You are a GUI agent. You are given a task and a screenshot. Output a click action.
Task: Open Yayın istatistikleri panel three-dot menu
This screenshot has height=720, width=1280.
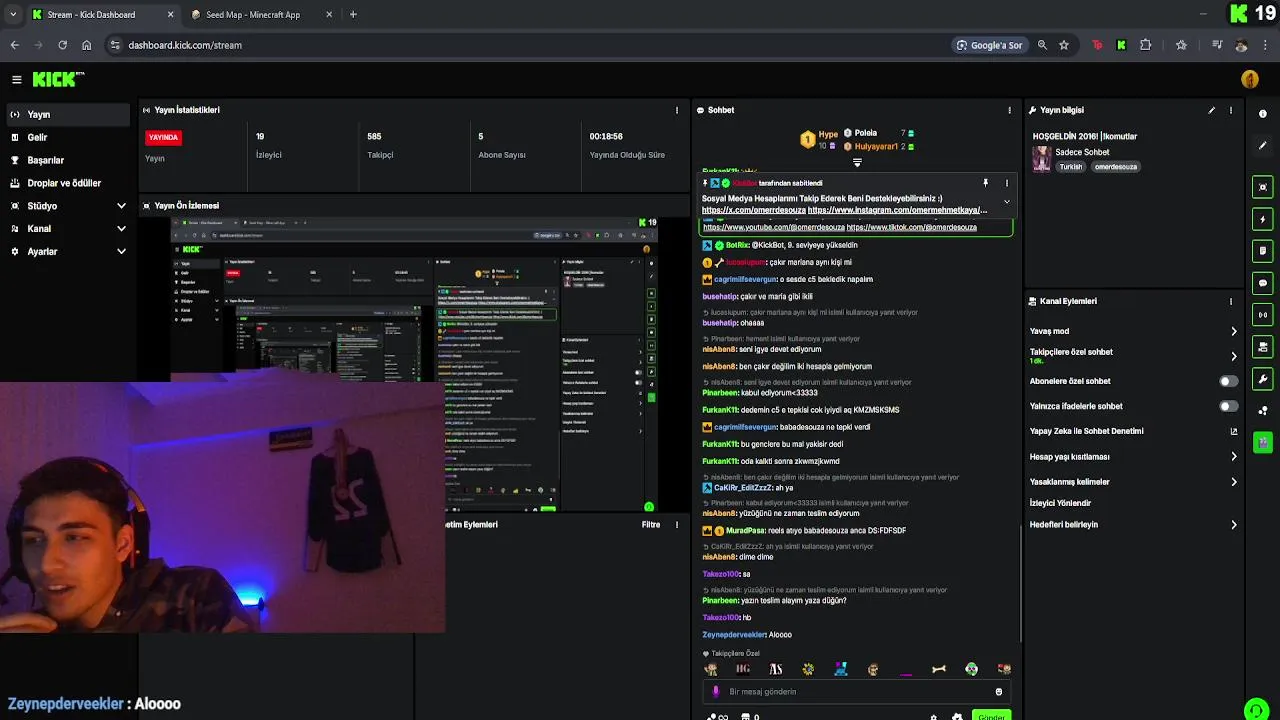[x=677, y=110]
